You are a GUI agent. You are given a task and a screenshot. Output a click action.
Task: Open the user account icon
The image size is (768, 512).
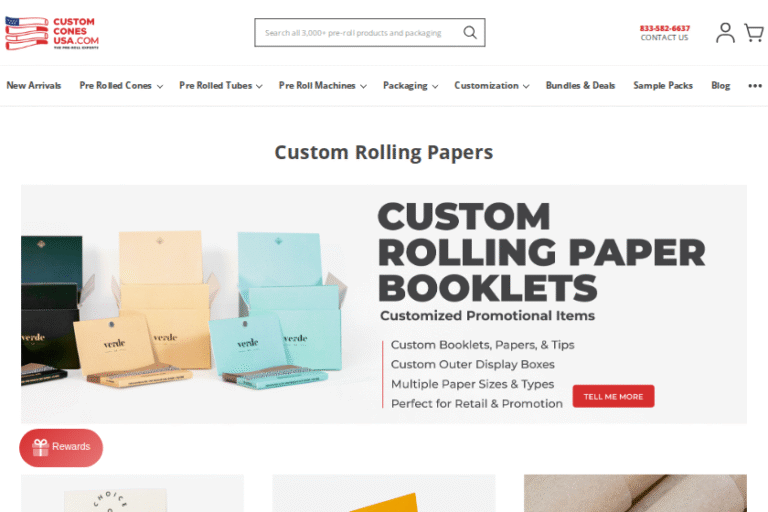[x=725, y=33]
